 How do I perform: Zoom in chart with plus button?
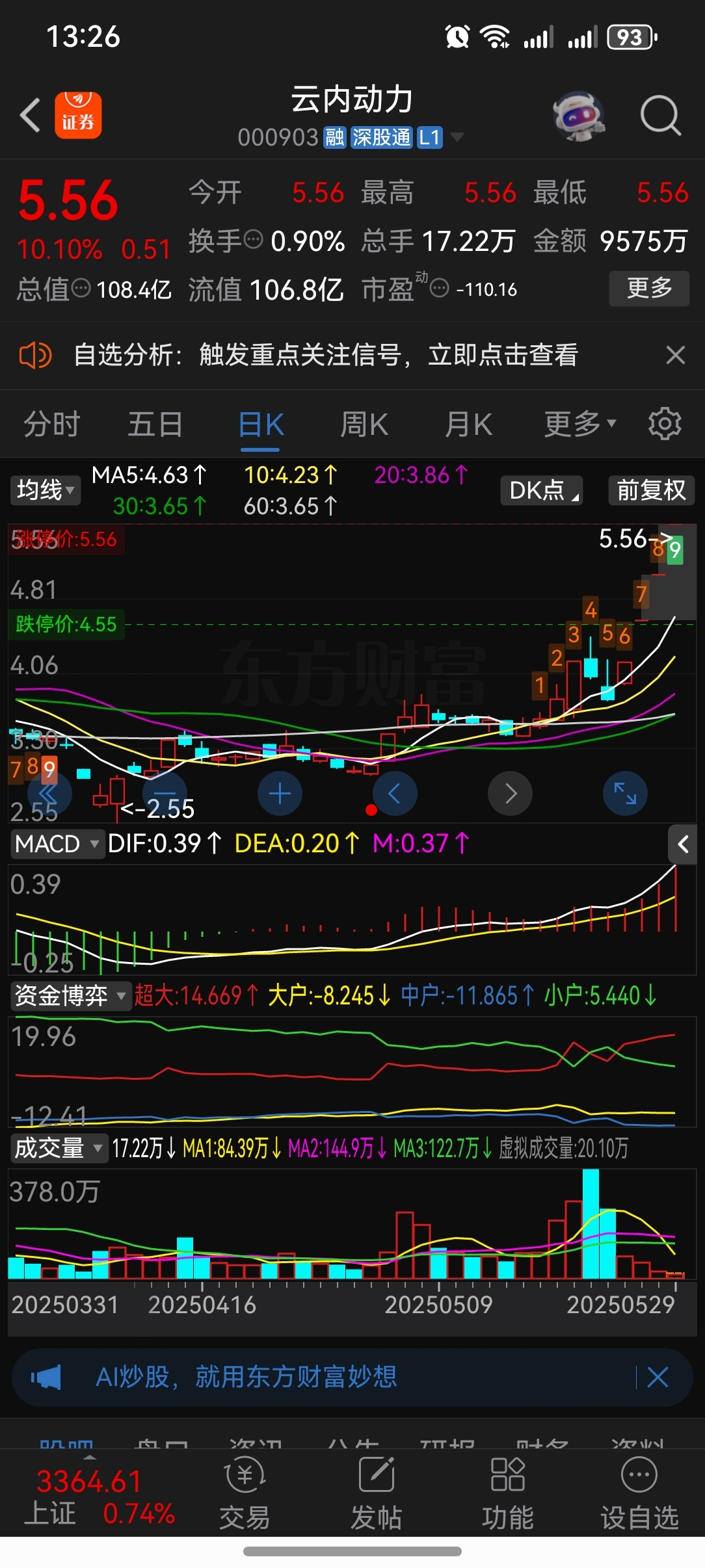pos(280,794)
